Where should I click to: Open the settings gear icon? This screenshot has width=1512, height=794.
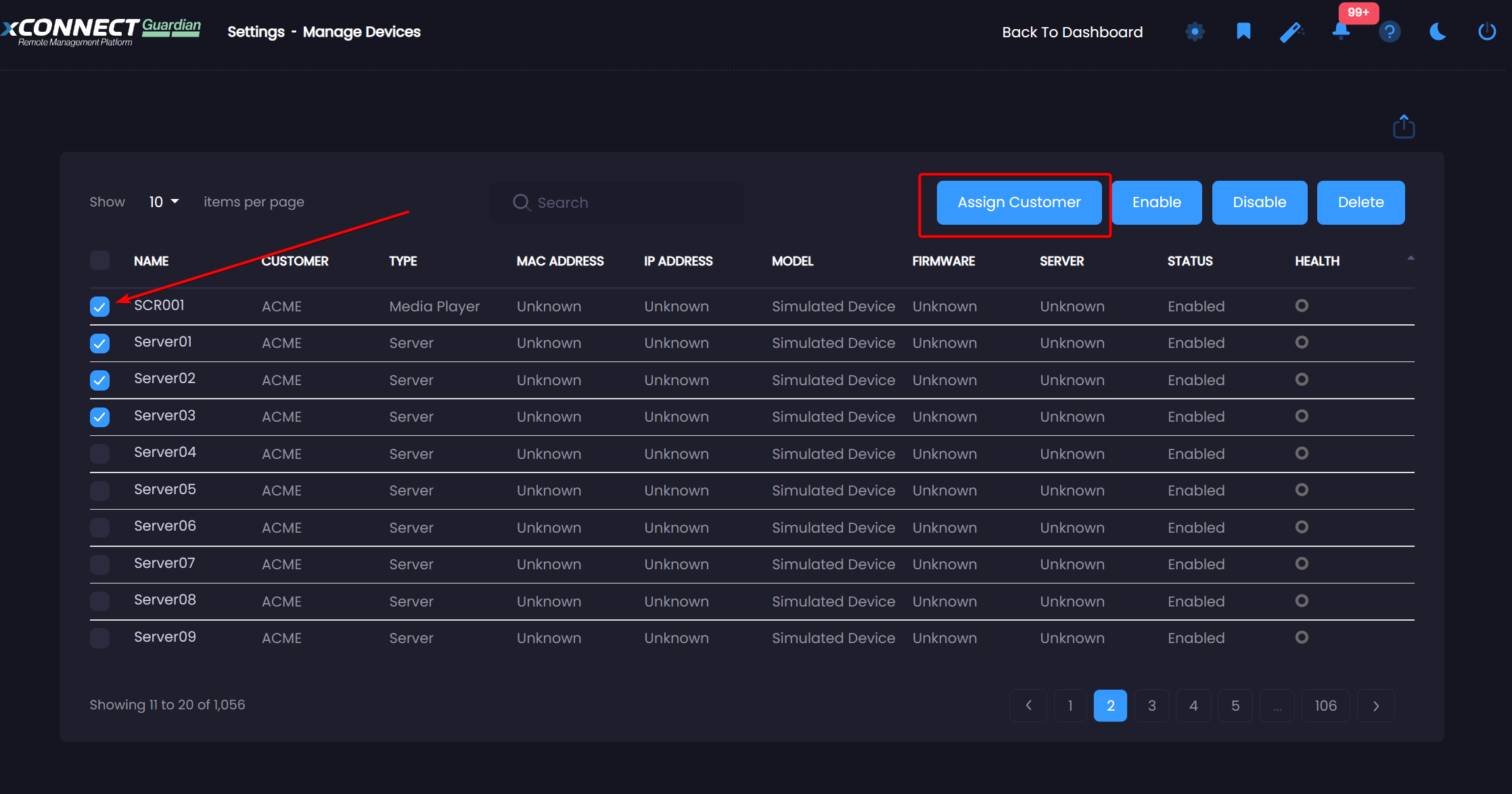click(x=1195, y=32)
